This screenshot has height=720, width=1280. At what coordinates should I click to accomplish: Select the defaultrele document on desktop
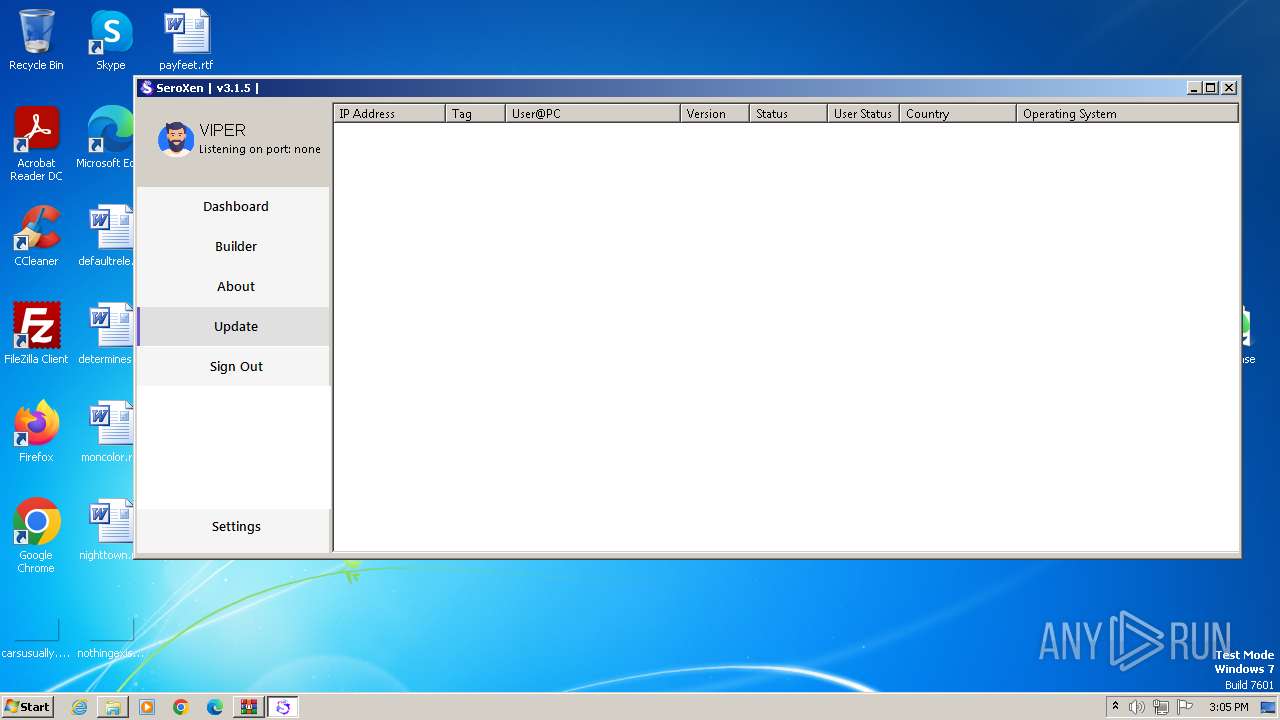point(108,236)
